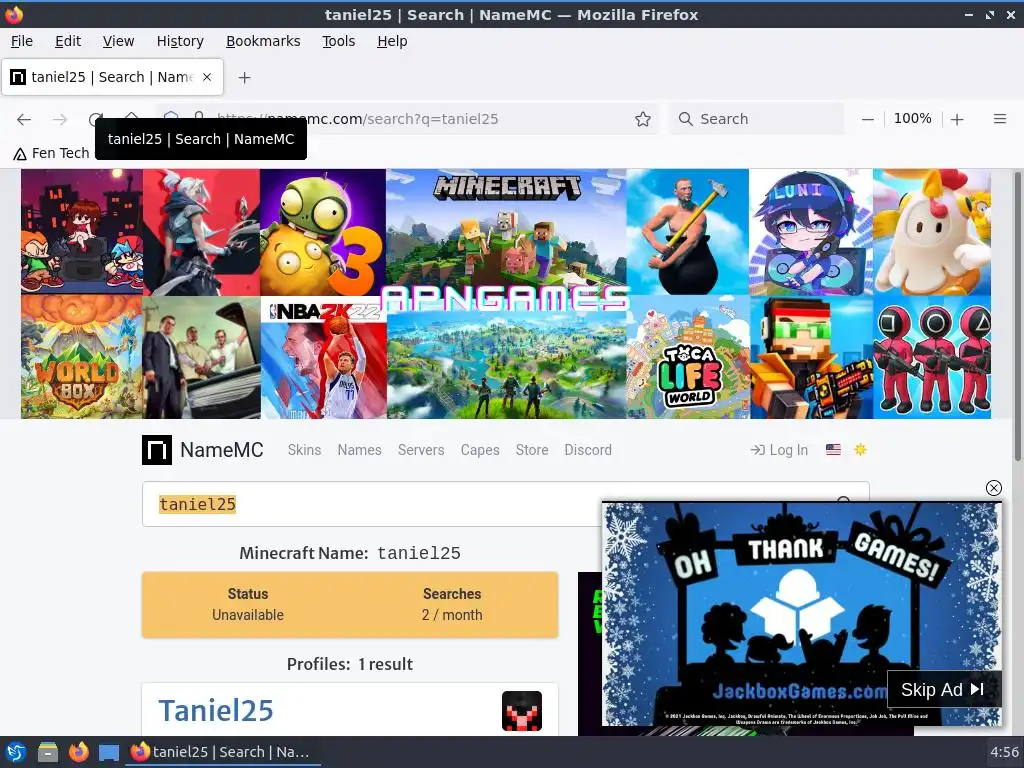Click the Unavailable status text
This screenshot has width=1024, height=768.
(x=248, y=615)
